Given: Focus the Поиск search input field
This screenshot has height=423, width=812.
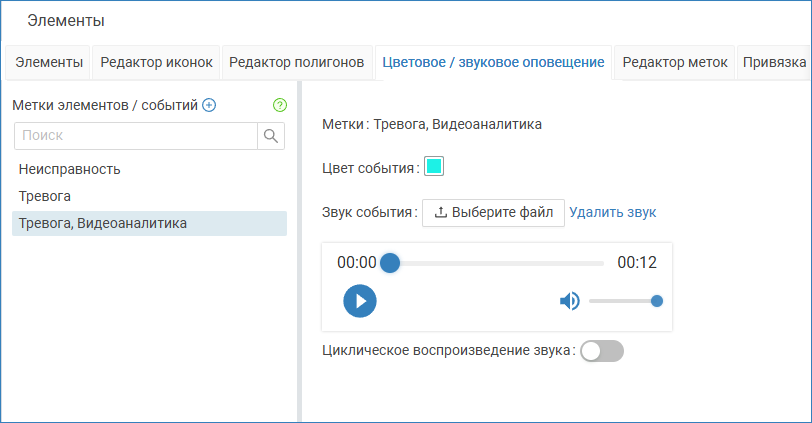Looking at the screenshot, I should [136, 136].
